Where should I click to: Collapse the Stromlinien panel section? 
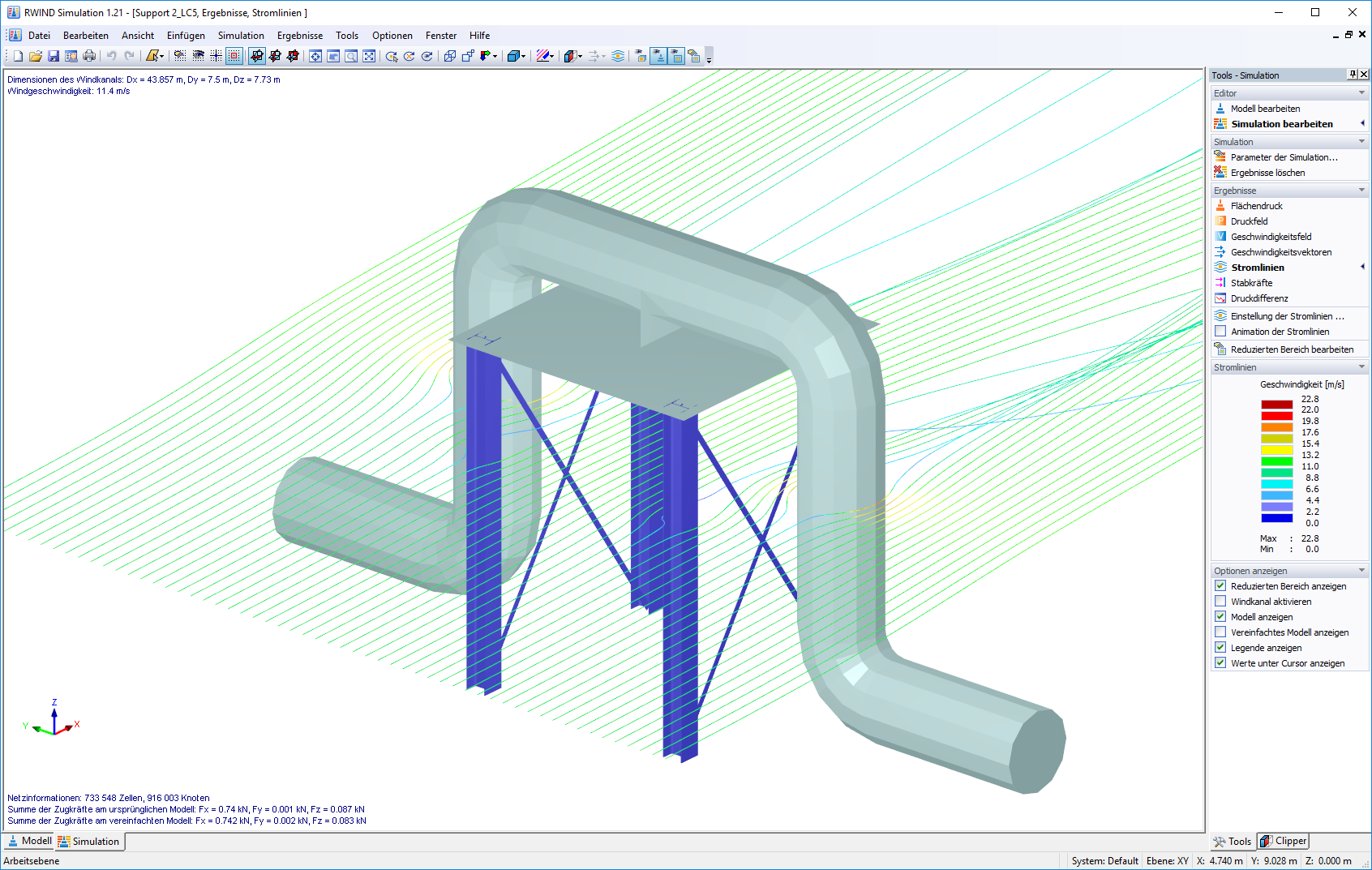[x=1361, y=366]
